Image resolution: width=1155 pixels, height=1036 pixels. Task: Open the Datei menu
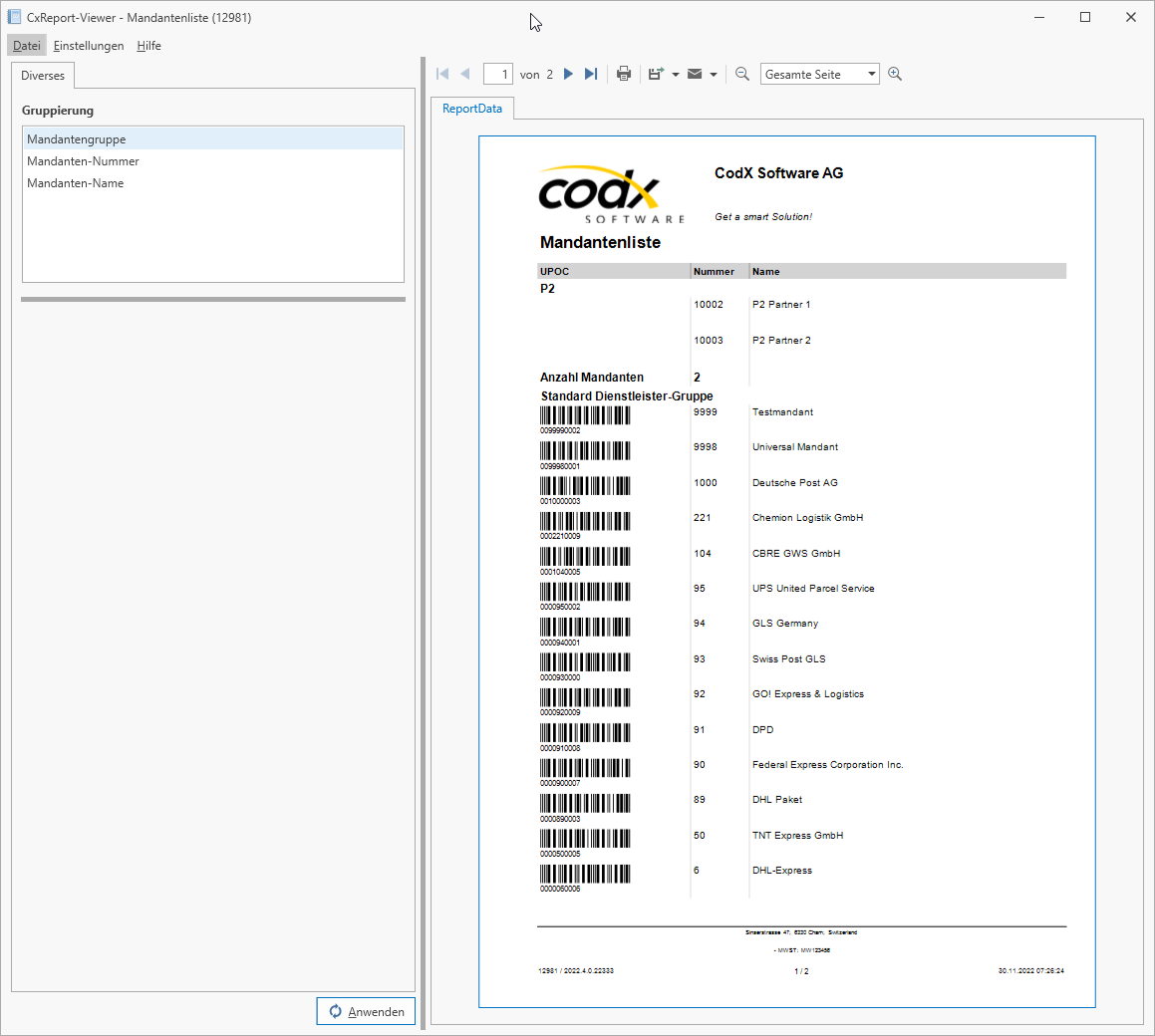[27, 46]
